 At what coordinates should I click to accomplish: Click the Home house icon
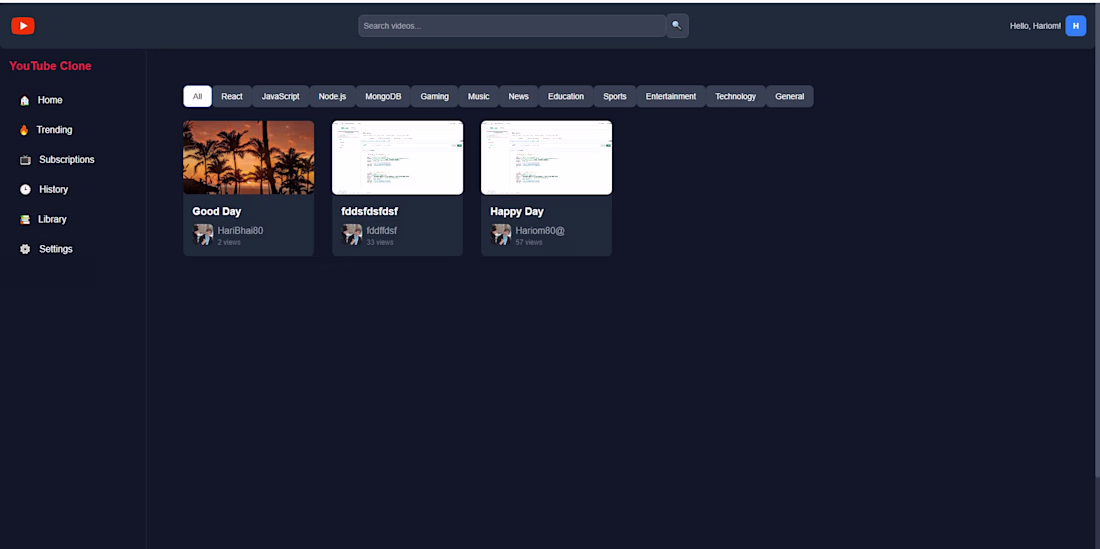click(x=25, y=100)
